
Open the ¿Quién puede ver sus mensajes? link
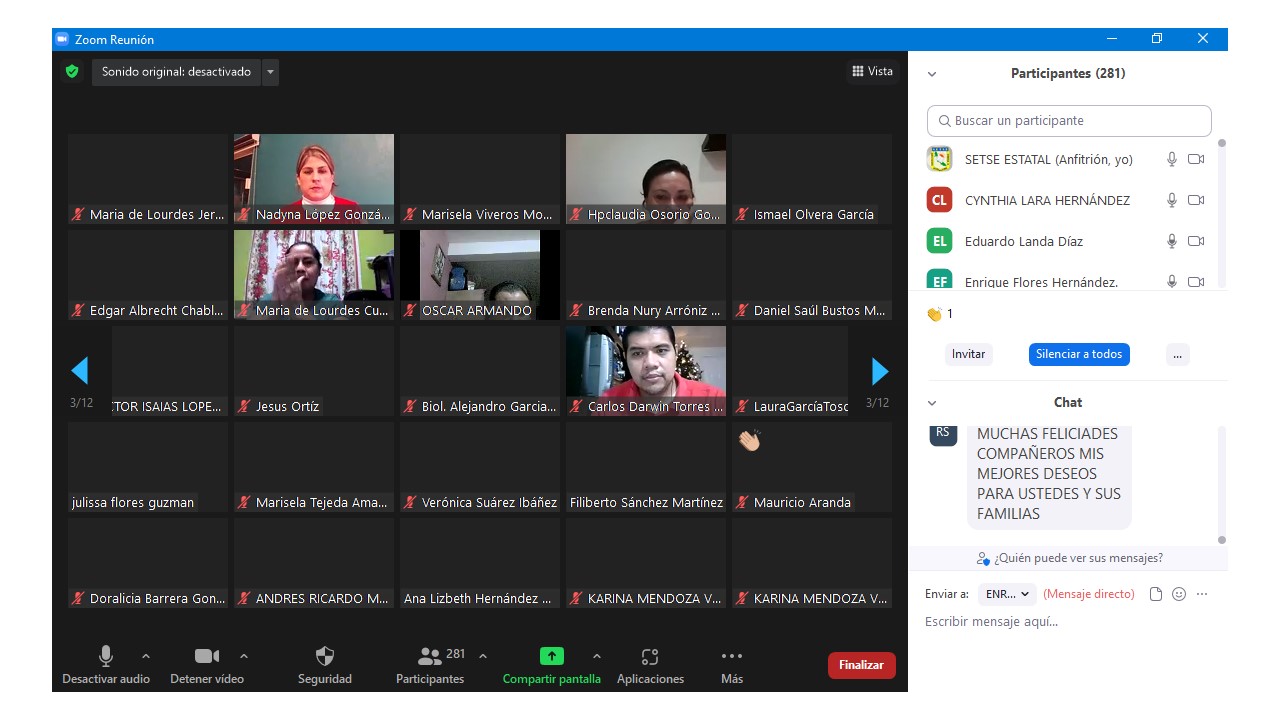pyautogui.click(x=1070, y=558)
